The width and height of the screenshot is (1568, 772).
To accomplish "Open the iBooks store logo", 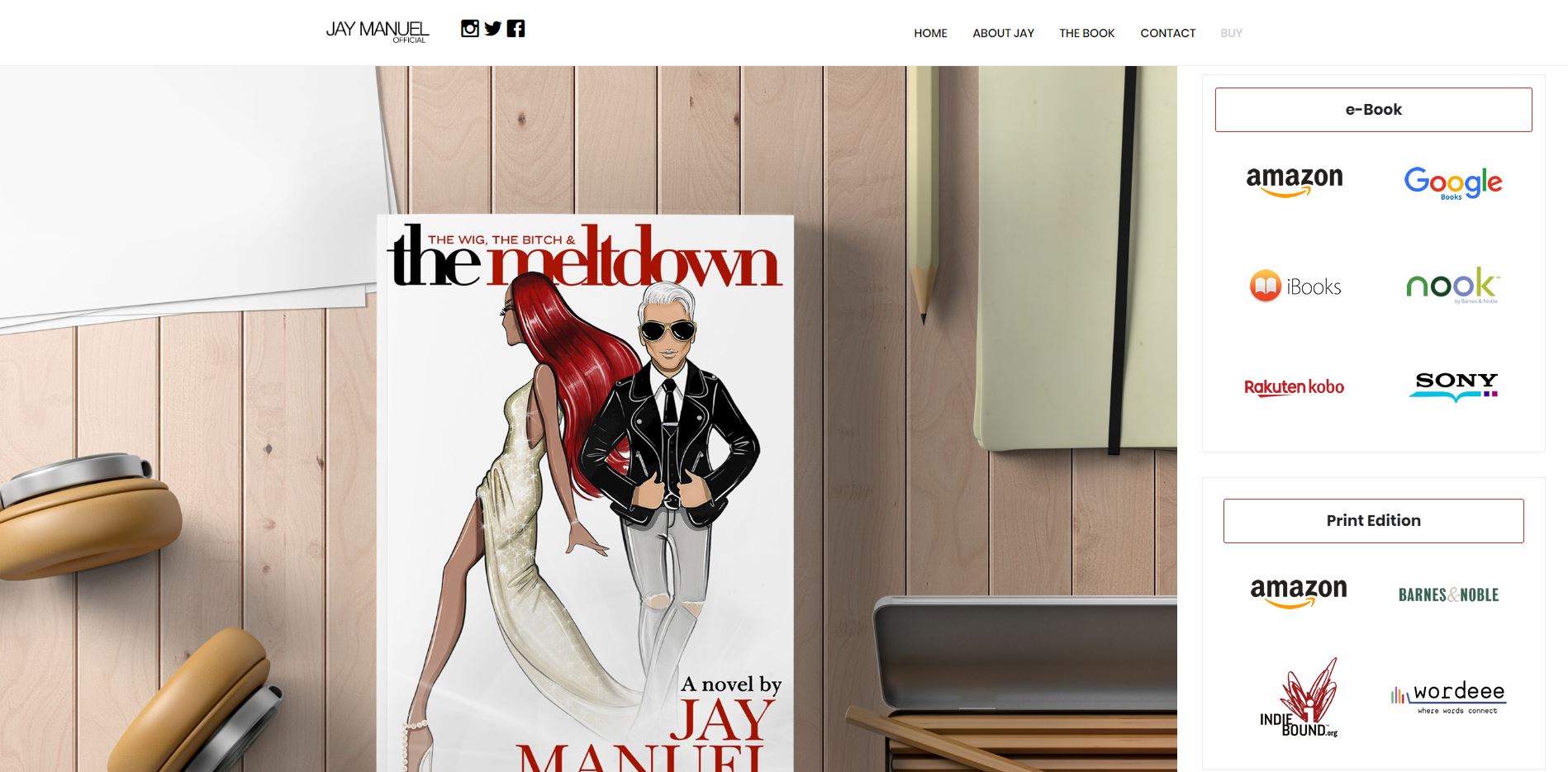I will (1295, 286).
